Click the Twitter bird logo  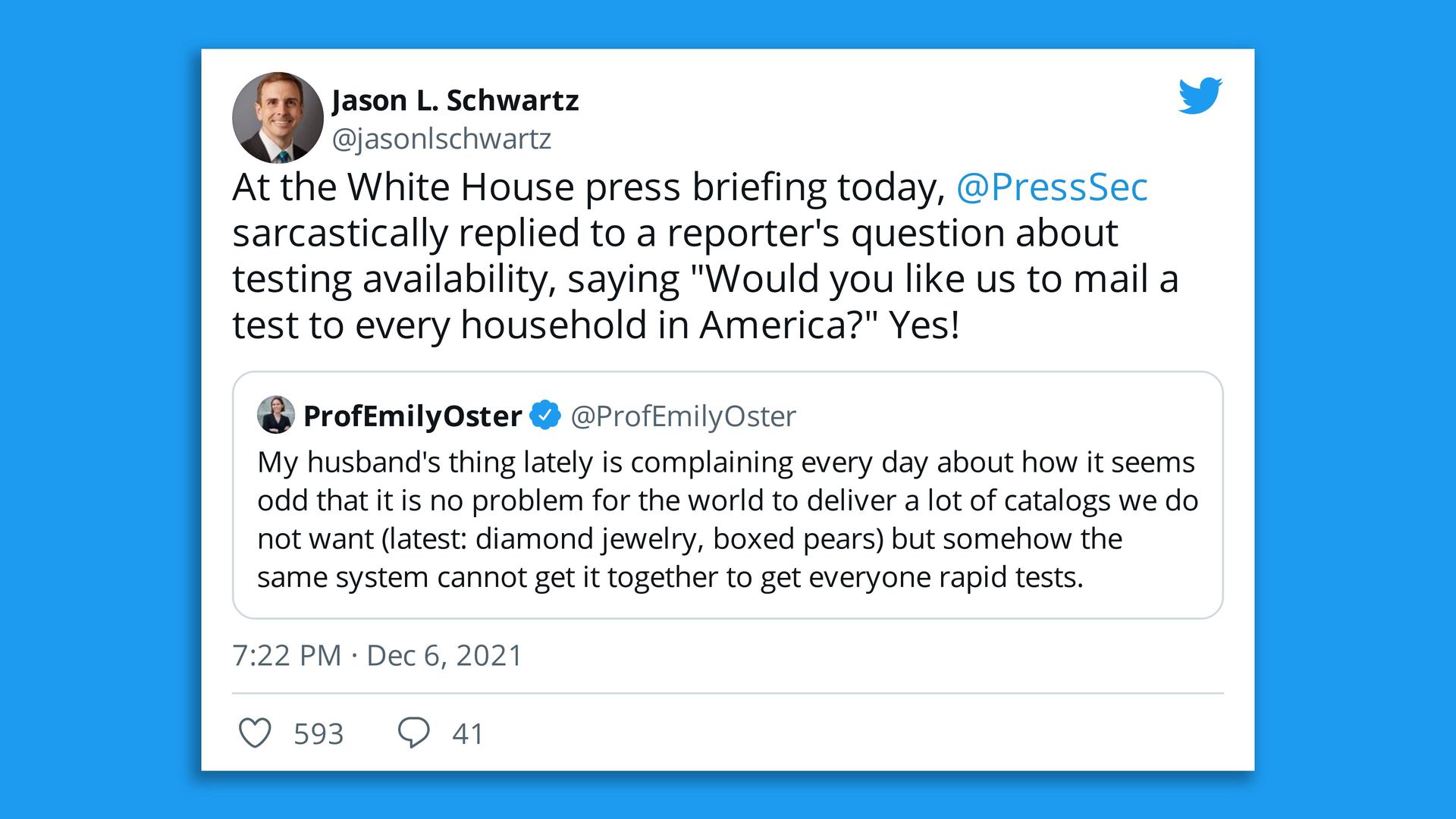tap(1200, 96)
